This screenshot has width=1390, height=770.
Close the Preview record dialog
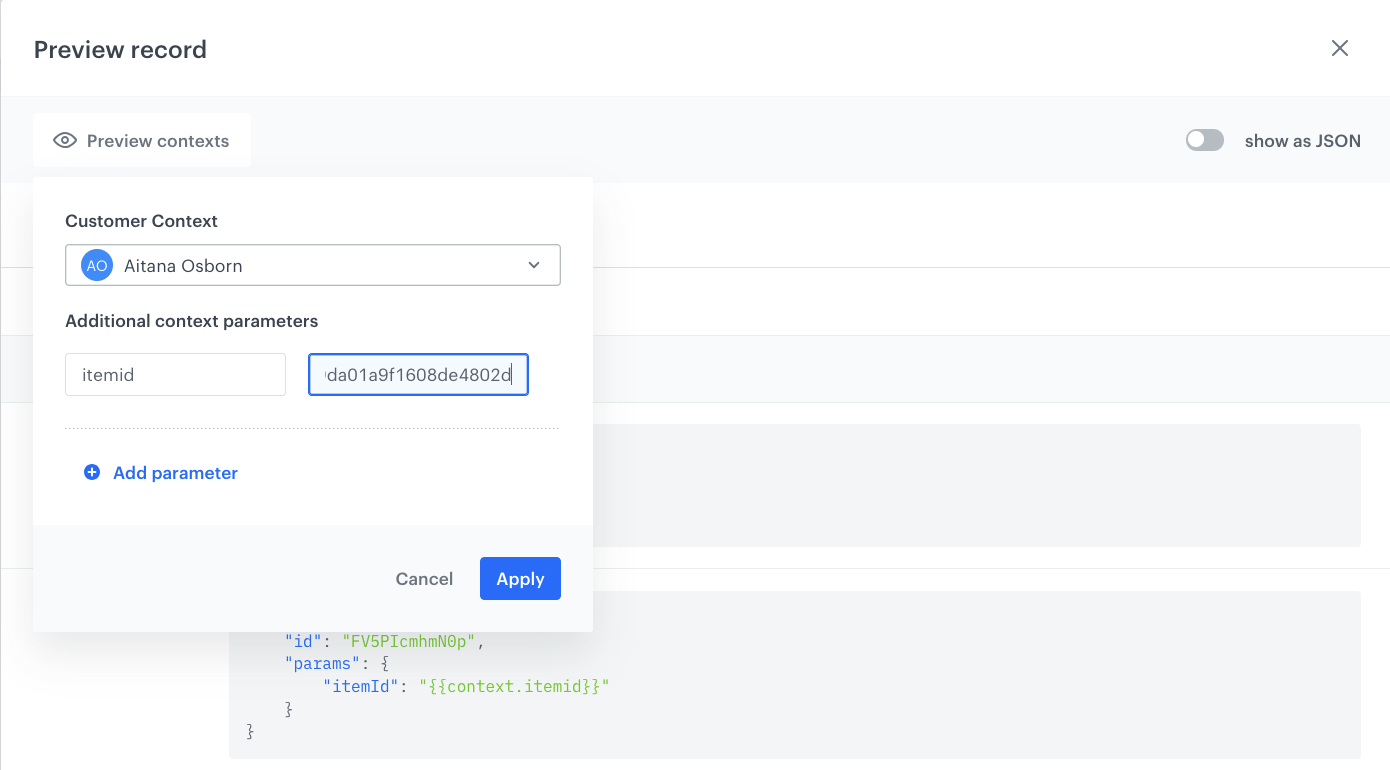click(1340, 49)
